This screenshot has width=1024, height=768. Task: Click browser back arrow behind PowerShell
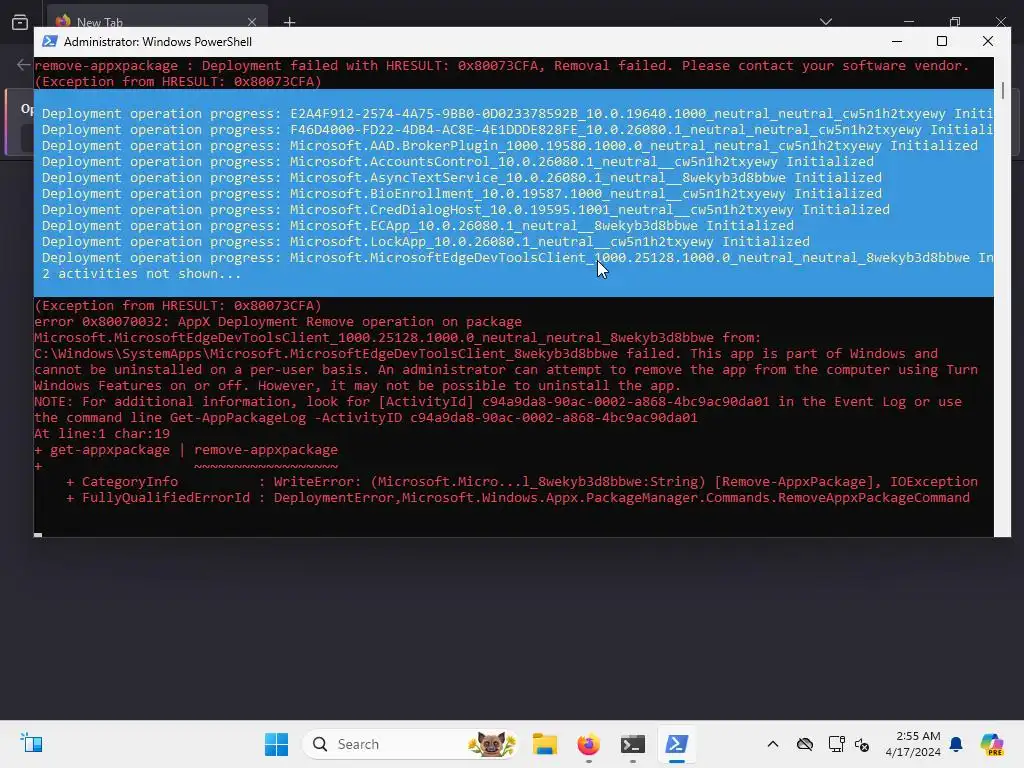pos(23,64)
